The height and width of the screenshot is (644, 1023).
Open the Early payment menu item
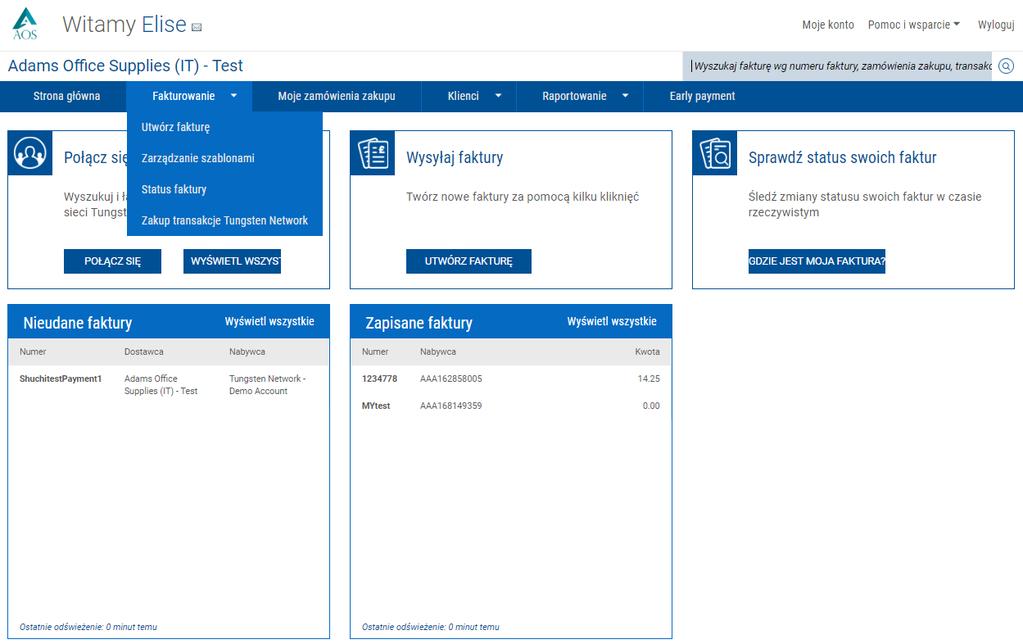[x=702, y=96]
